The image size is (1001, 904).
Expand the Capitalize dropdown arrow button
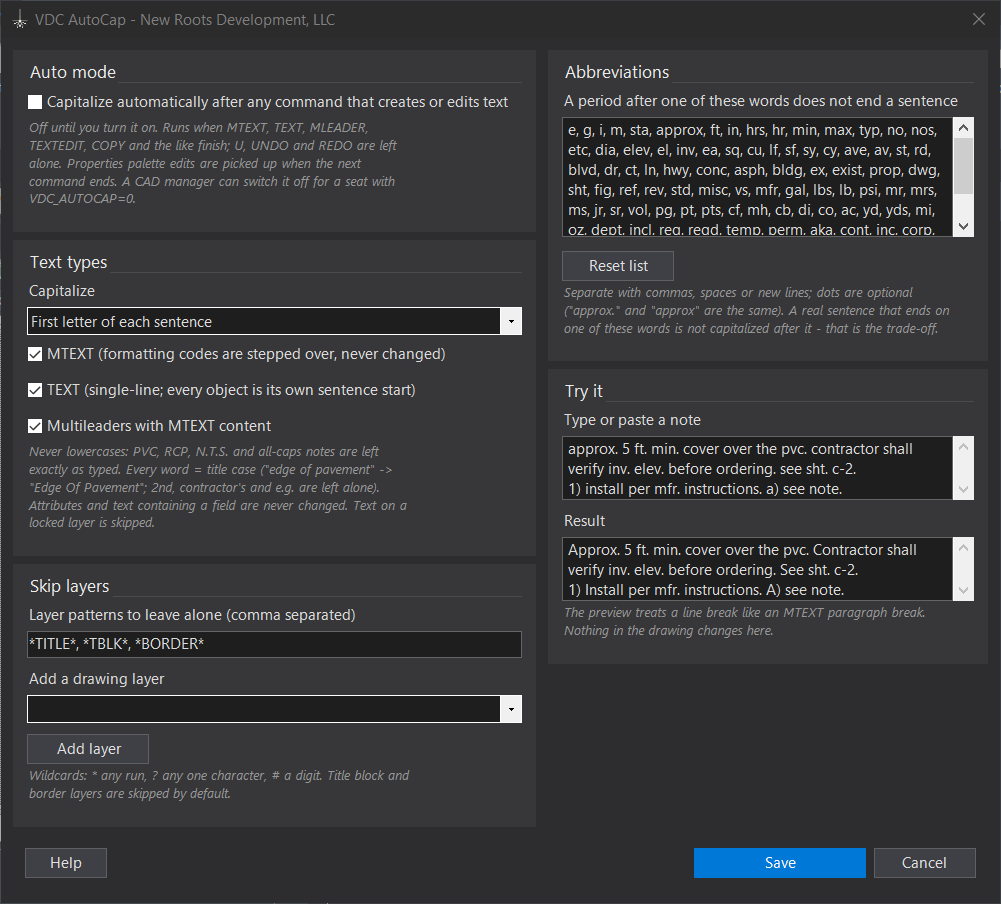coord(511,321)
